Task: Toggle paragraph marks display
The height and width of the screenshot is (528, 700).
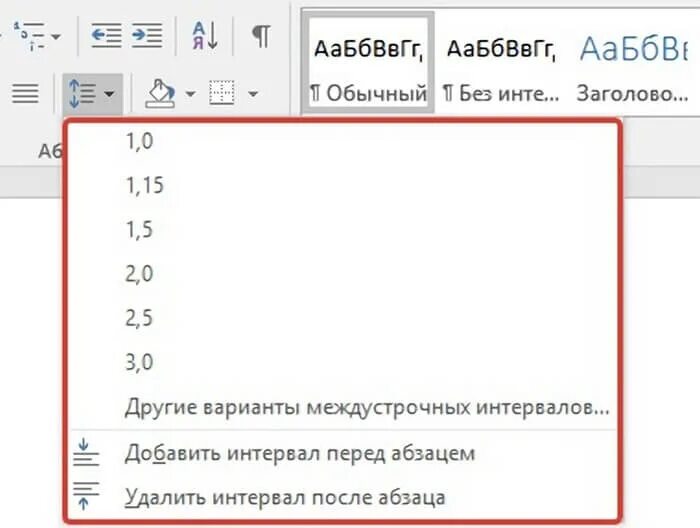Action: (x=262, y=36)
